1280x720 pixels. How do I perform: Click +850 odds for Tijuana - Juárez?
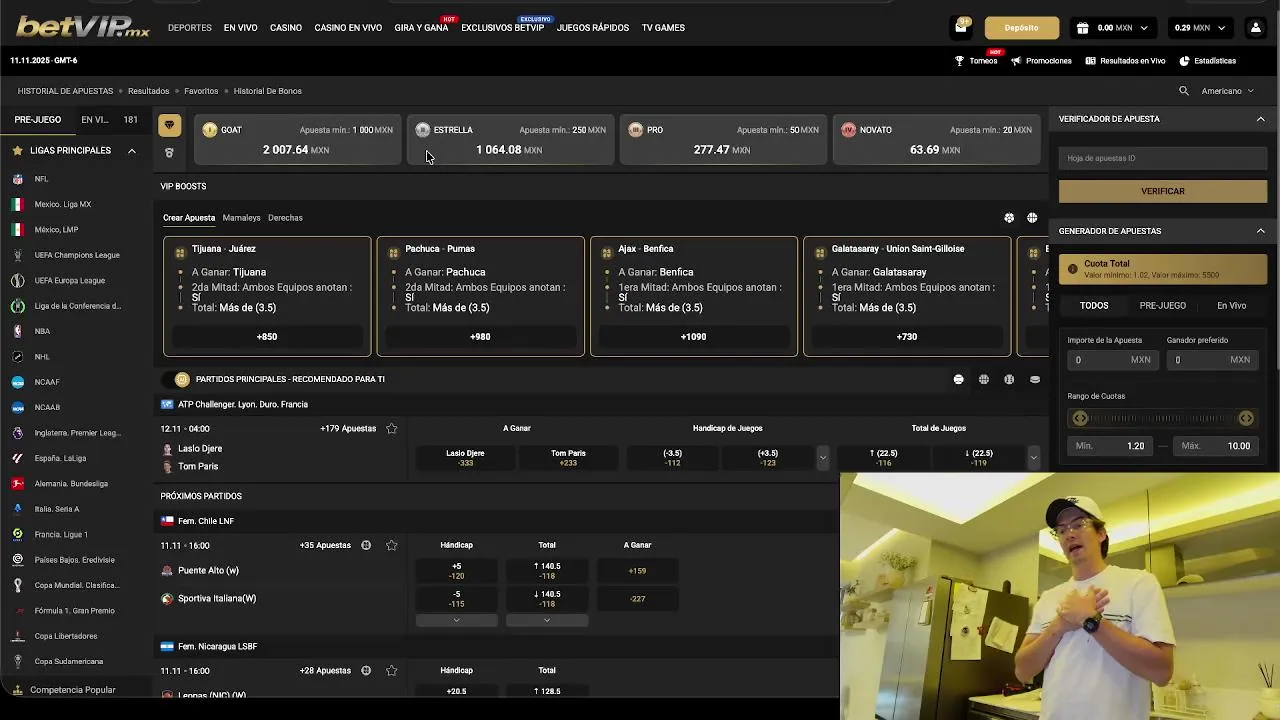(x=267, y=337)
